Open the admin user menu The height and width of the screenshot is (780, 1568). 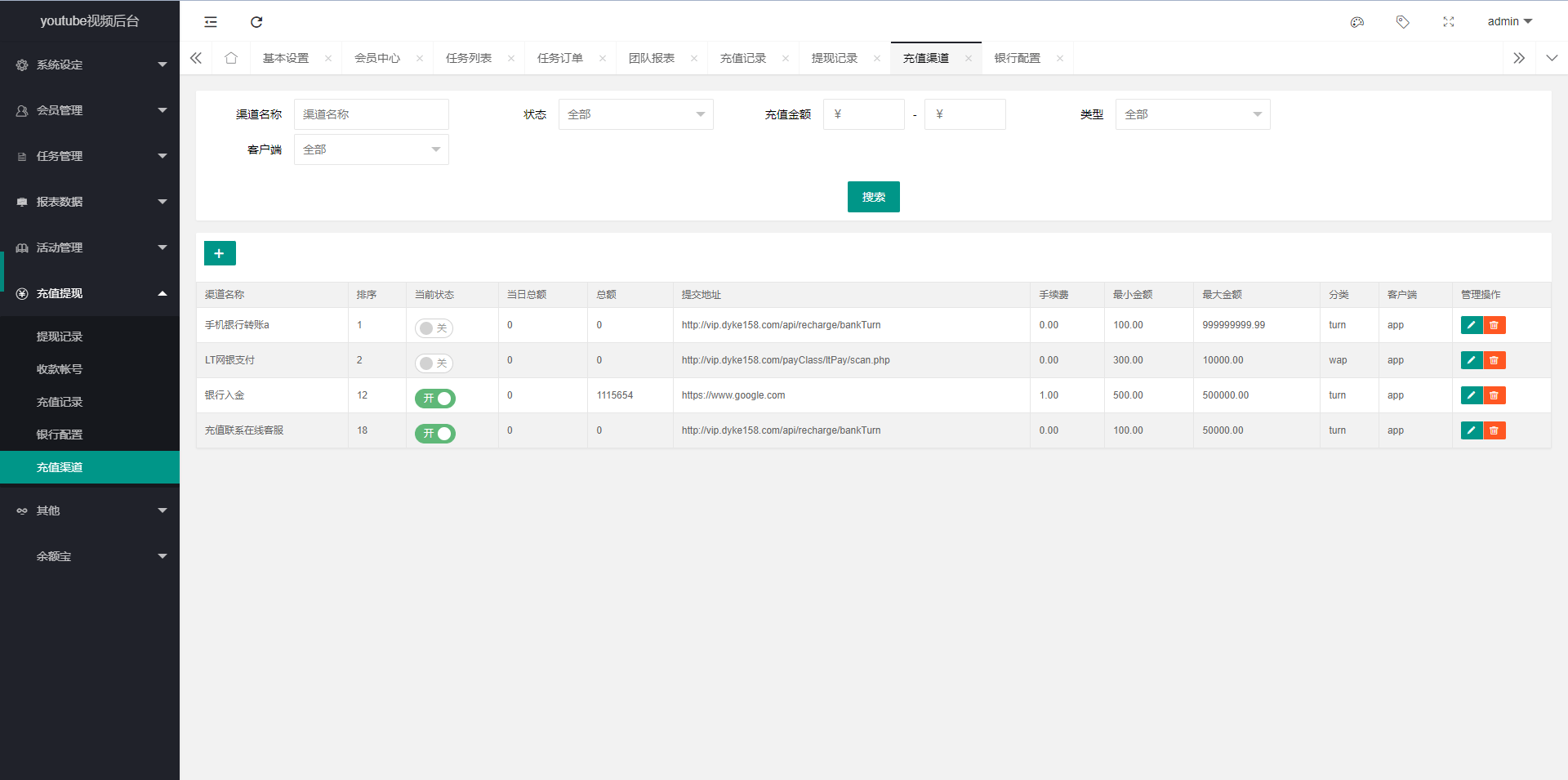tap(1509, 22)
